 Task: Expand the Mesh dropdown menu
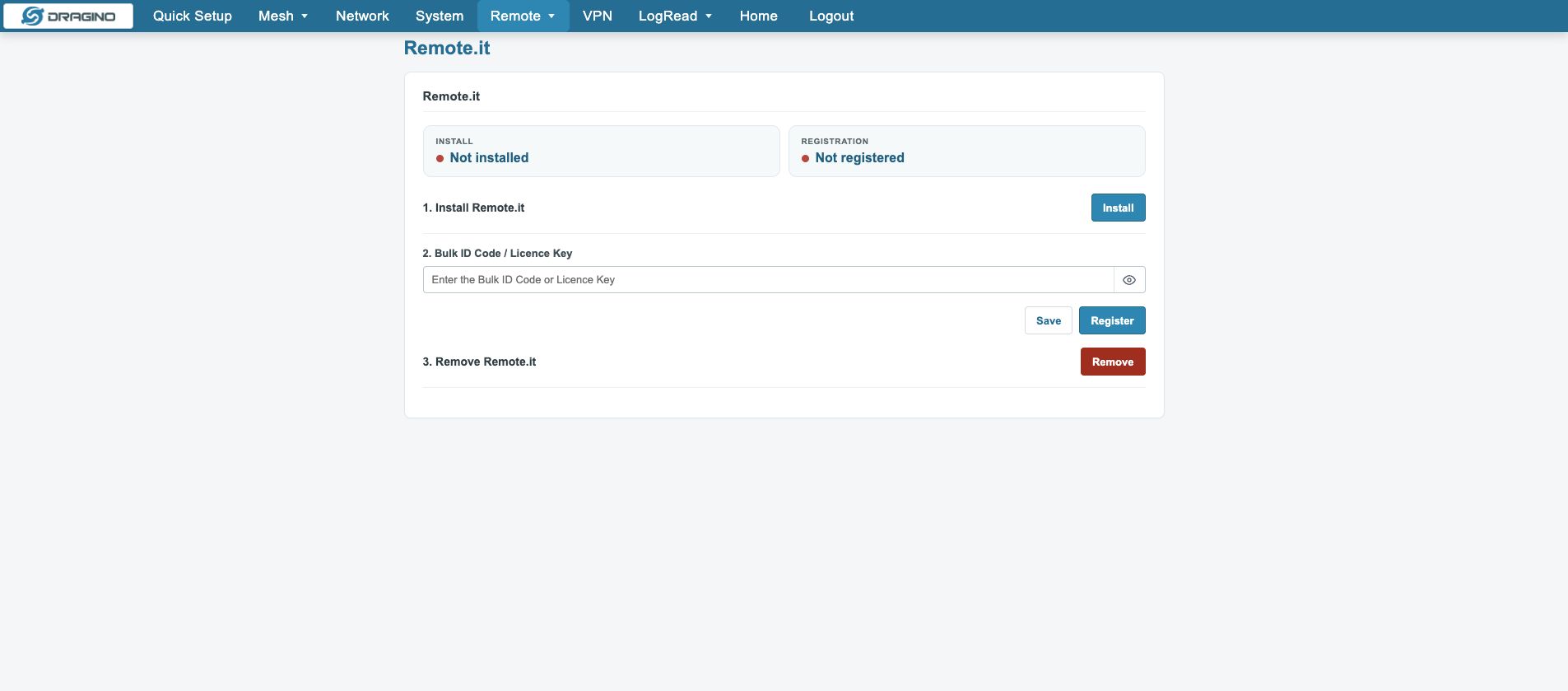click(x=283, y=16)
